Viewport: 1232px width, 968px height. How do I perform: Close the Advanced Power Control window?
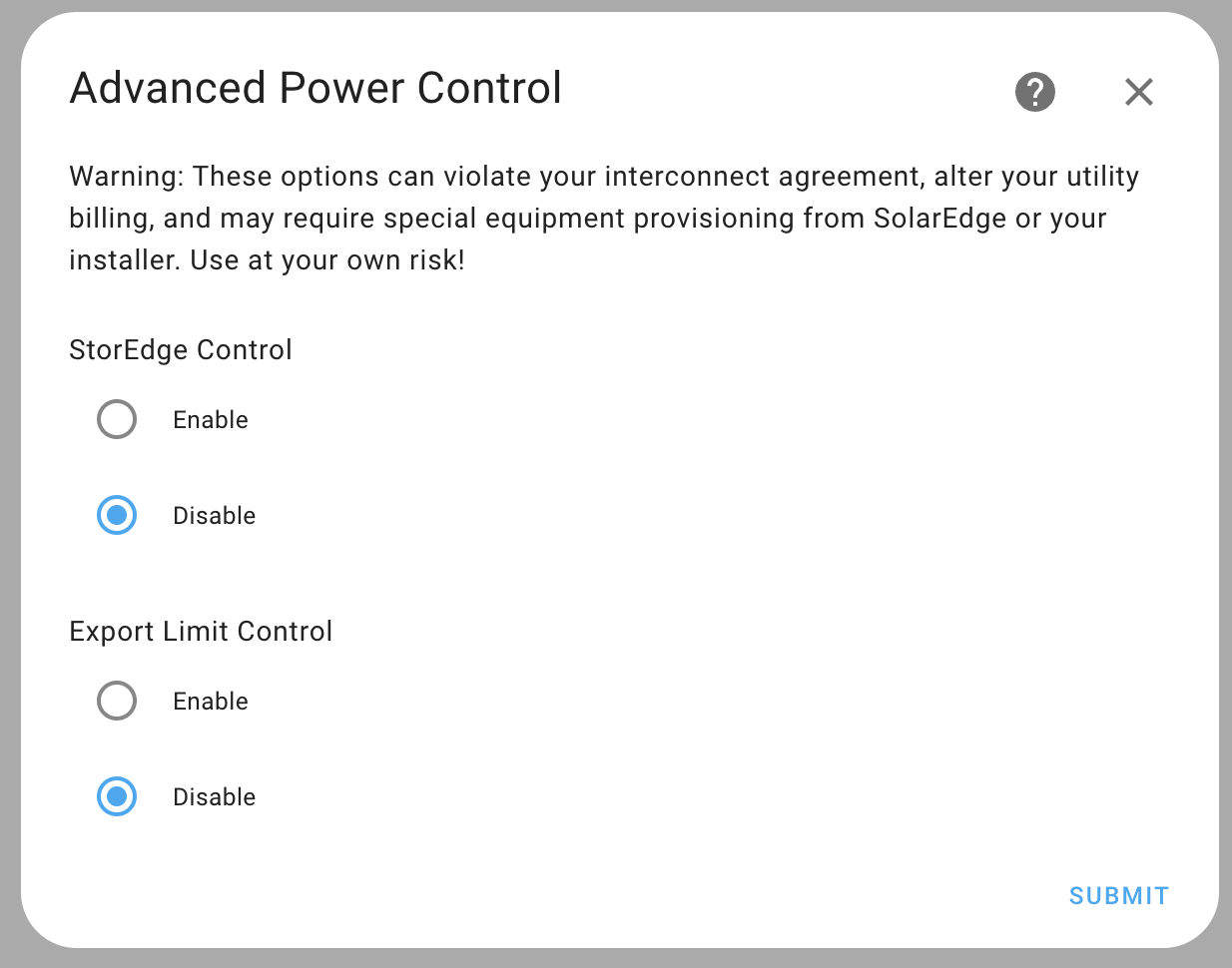point(1138,92)
